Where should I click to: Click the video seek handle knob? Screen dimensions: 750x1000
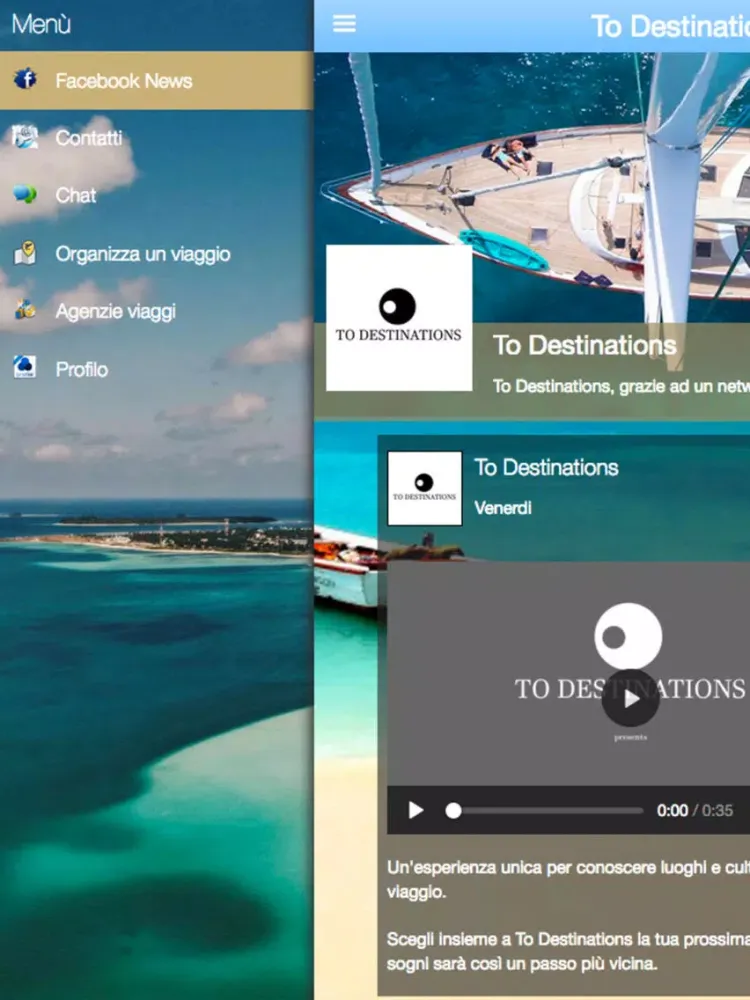pyautogui.click(x=453, y=811)
